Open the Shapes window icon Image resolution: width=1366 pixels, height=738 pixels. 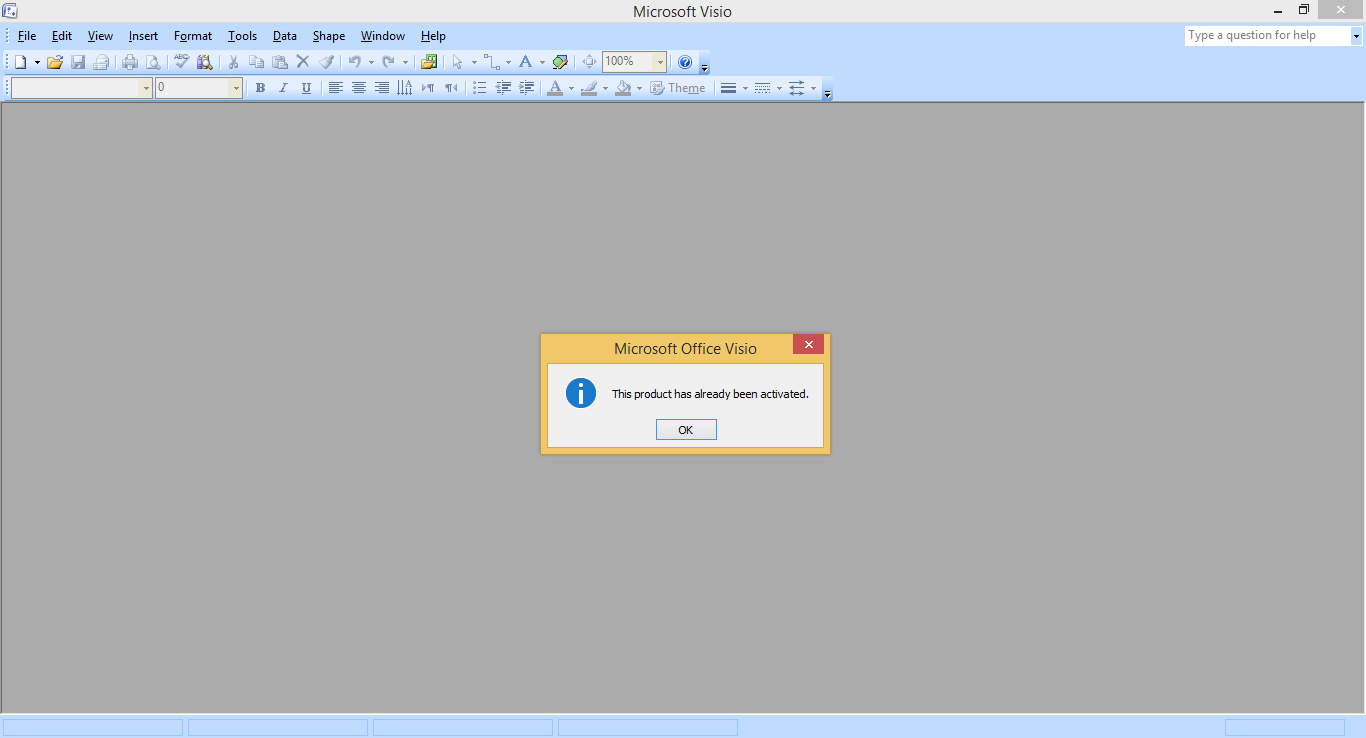429,62
